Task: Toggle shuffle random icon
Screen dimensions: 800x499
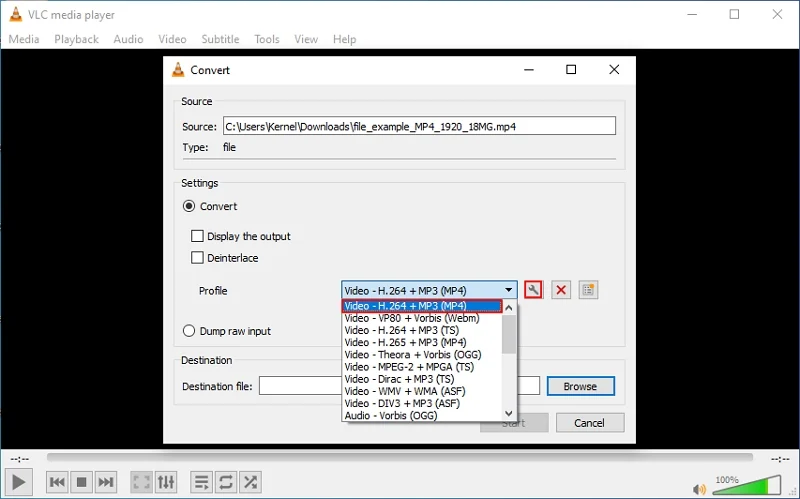Action: pos(251,482)
